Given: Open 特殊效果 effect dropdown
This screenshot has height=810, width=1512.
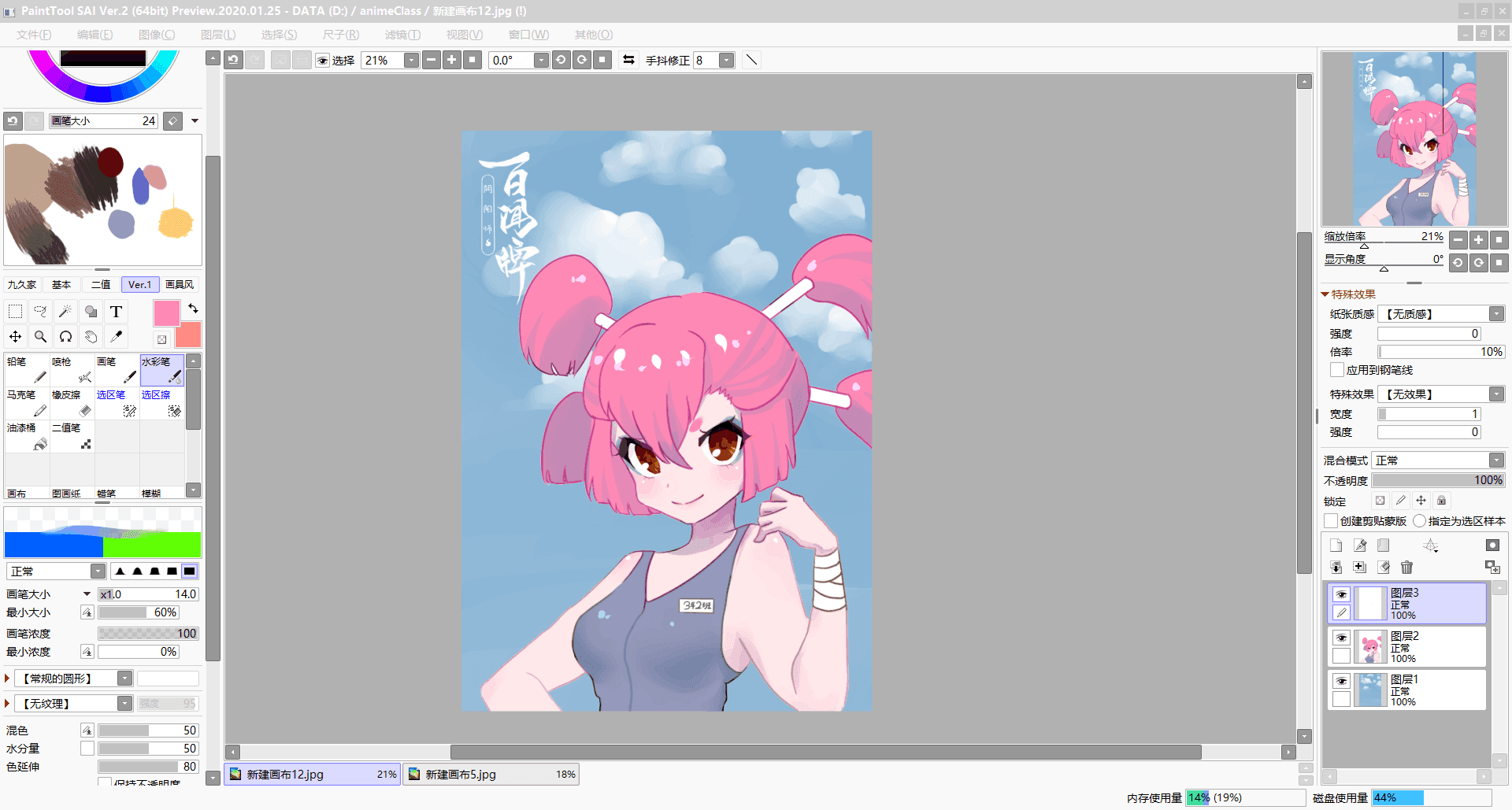Looking at the screenshot, I should (x=1496, y=394).
